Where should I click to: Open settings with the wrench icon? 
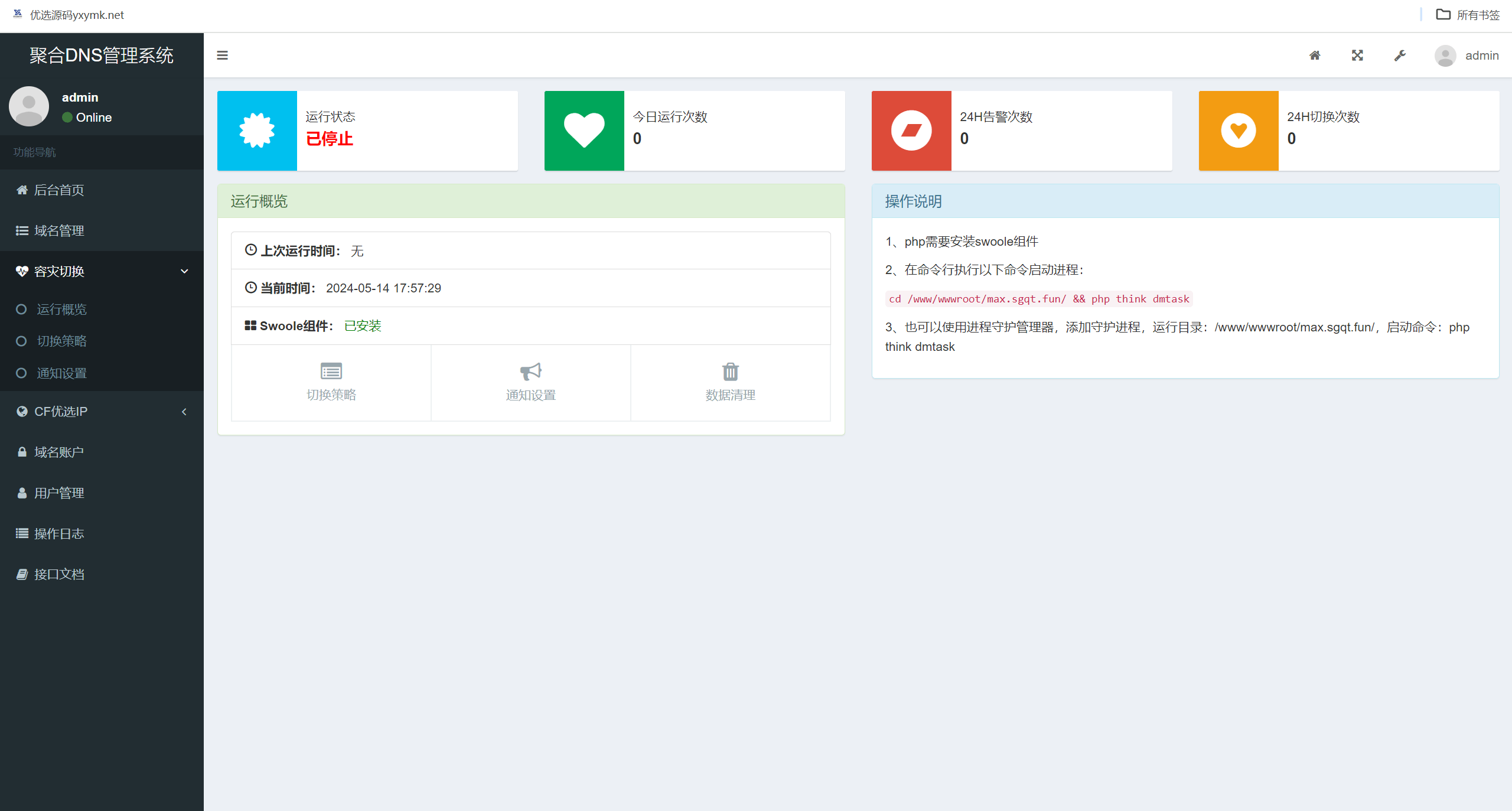[1400, 56]
